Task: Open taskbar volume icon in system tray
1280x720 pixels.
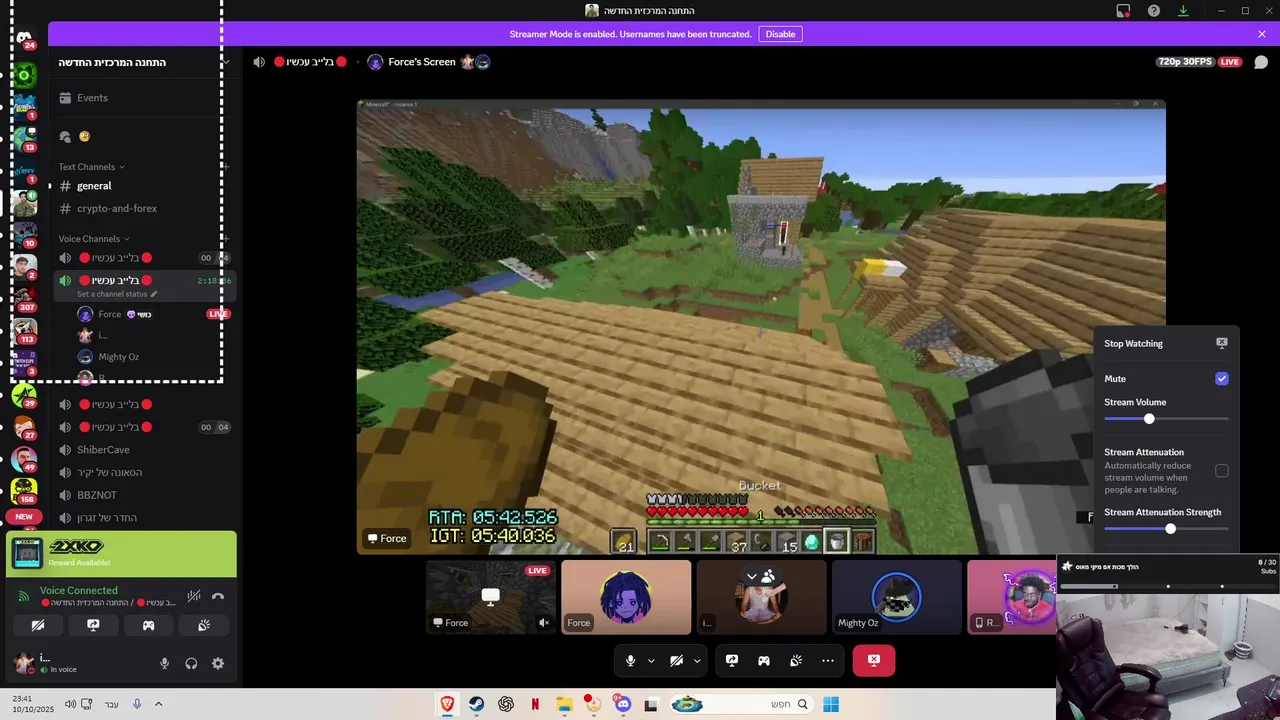Action: 70,704
